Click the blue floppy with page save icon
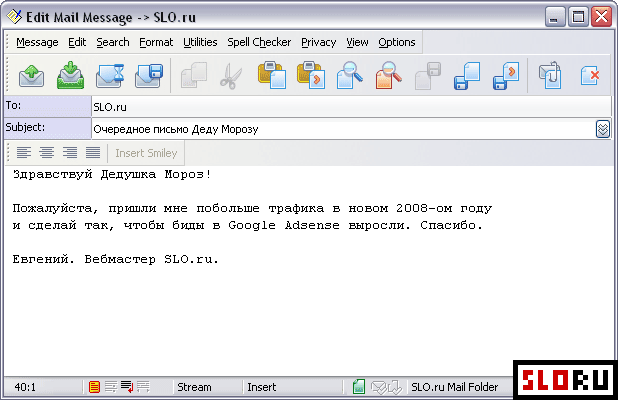 467,76
